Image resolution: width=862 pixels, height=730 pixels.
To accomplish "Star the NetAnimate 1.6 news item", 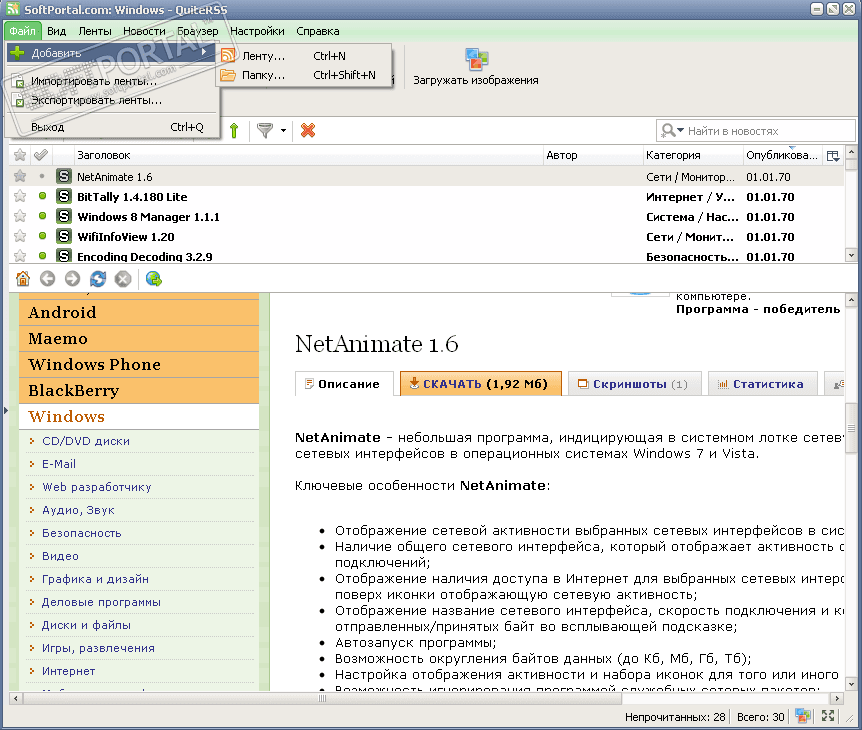I will click(x=20, y=176).
